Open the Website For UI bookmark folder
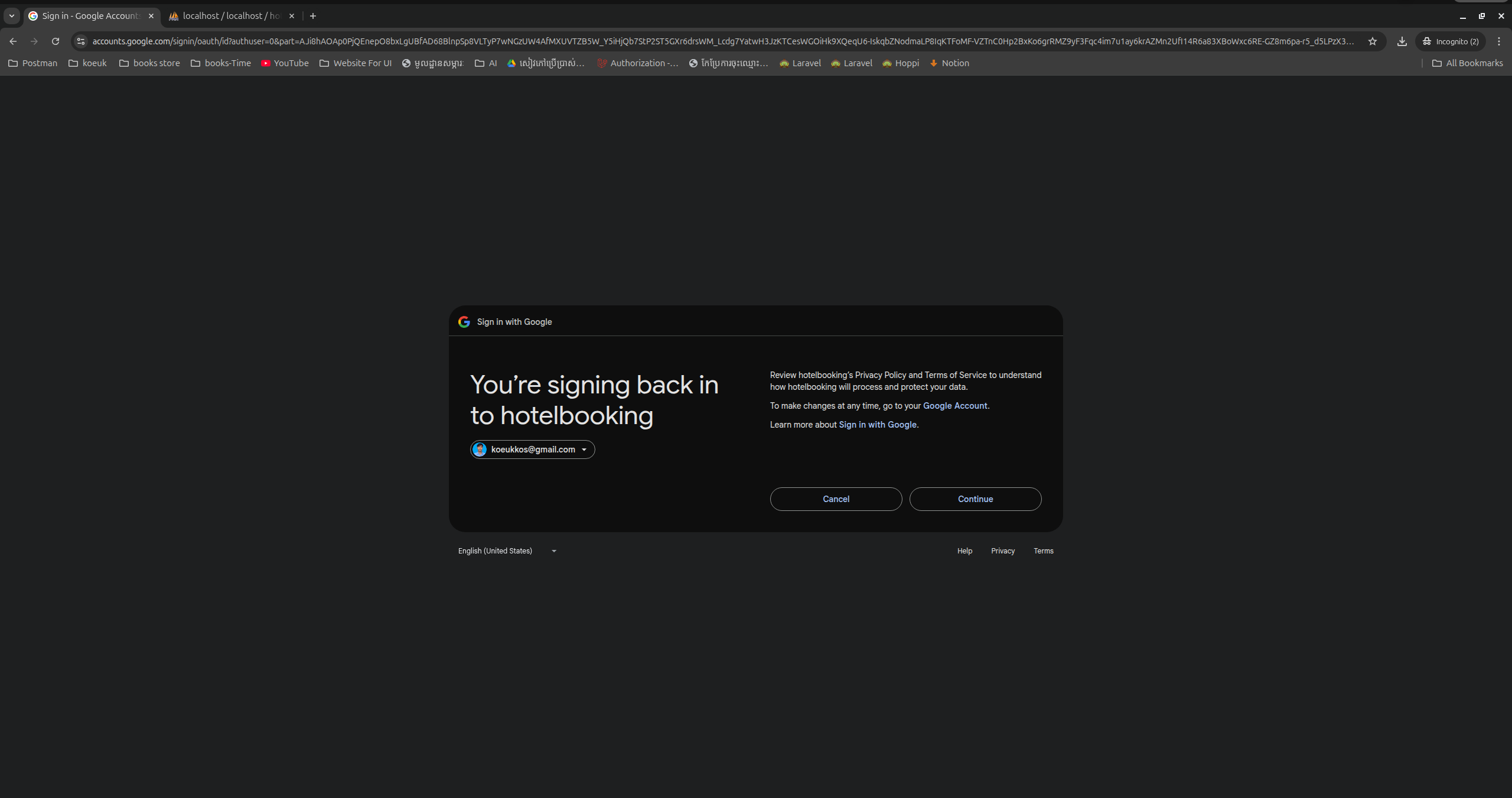Screen dimensions: 1512x798 (x=356, y=63)
